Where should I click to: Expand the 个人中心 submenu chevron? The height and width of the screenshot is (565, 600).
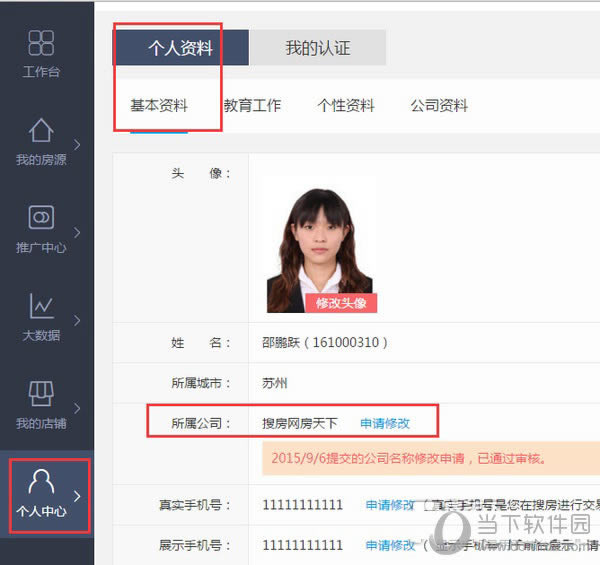(77, 496)
